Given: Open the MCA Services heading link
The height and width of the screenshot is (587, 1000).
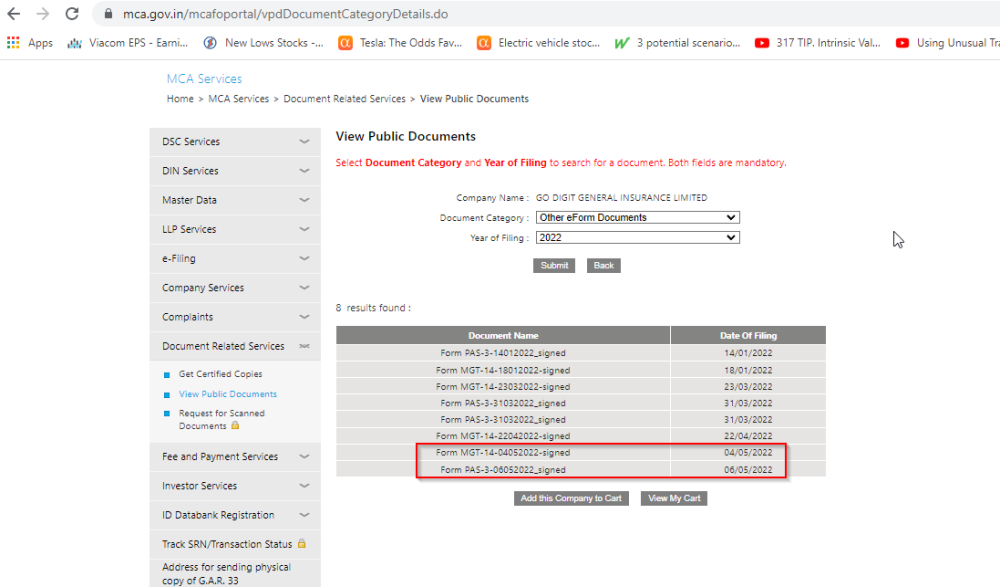Looking at the screenshot, I should pyautogui.click(x=204, y=78).
